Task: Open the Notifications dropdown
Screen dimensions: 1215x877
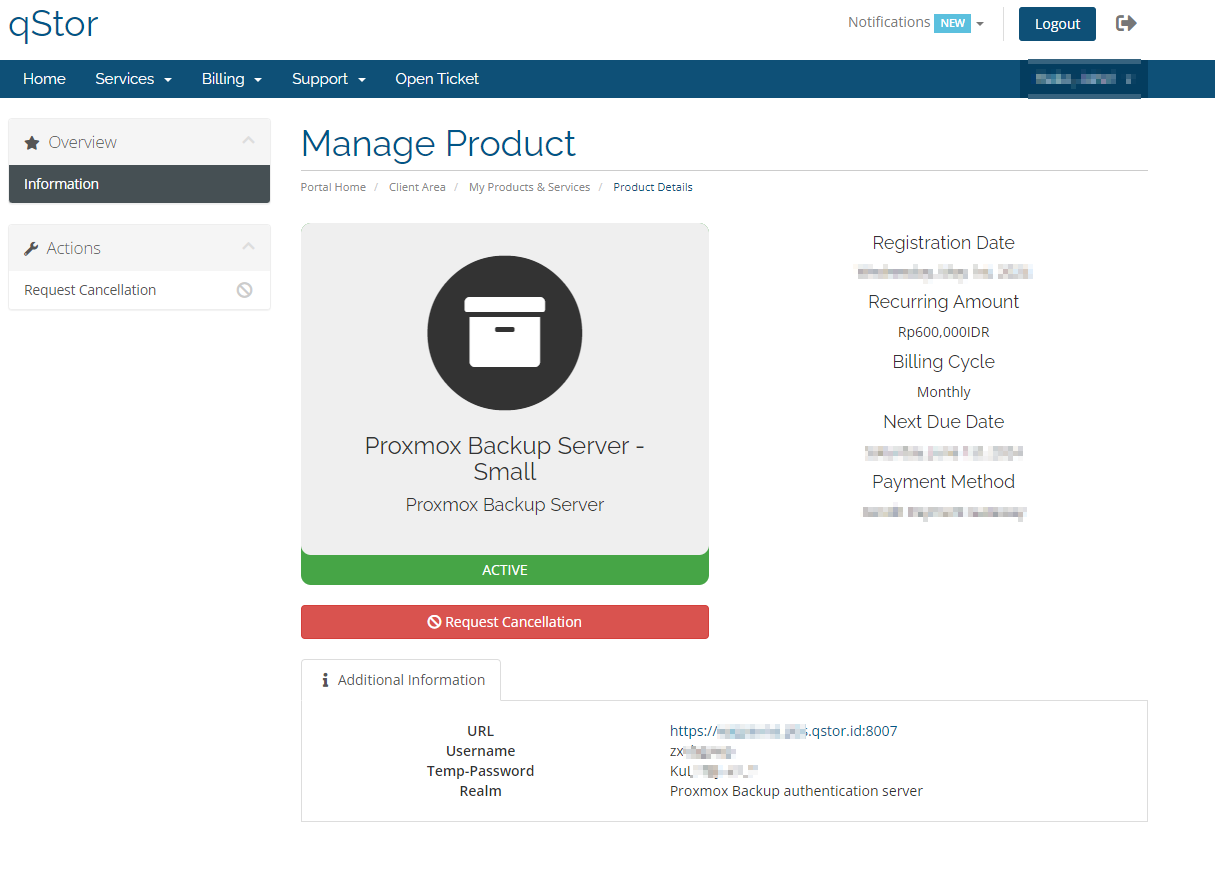Action: 916,23
